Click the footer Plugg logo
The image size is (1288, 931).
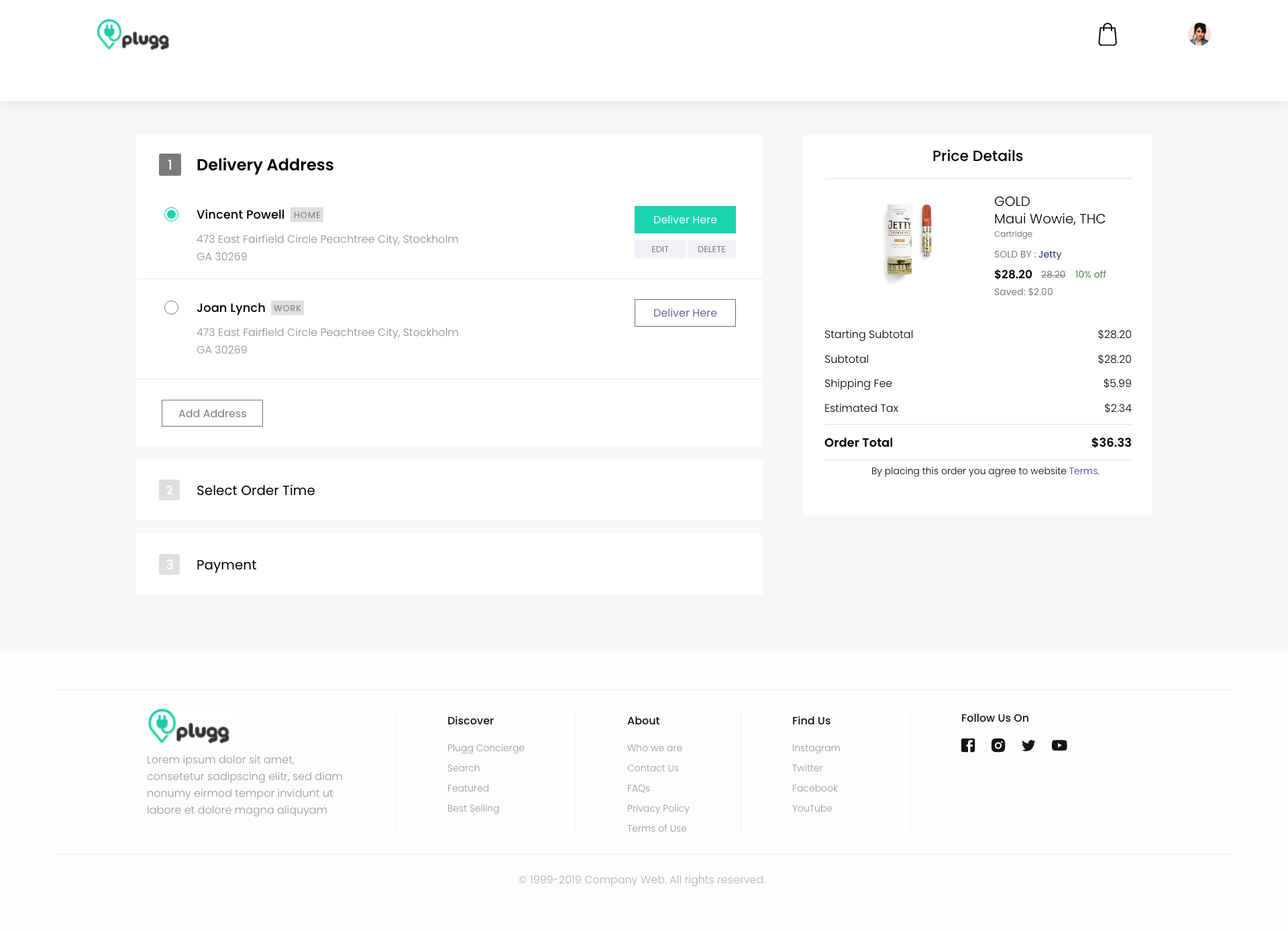189,726
